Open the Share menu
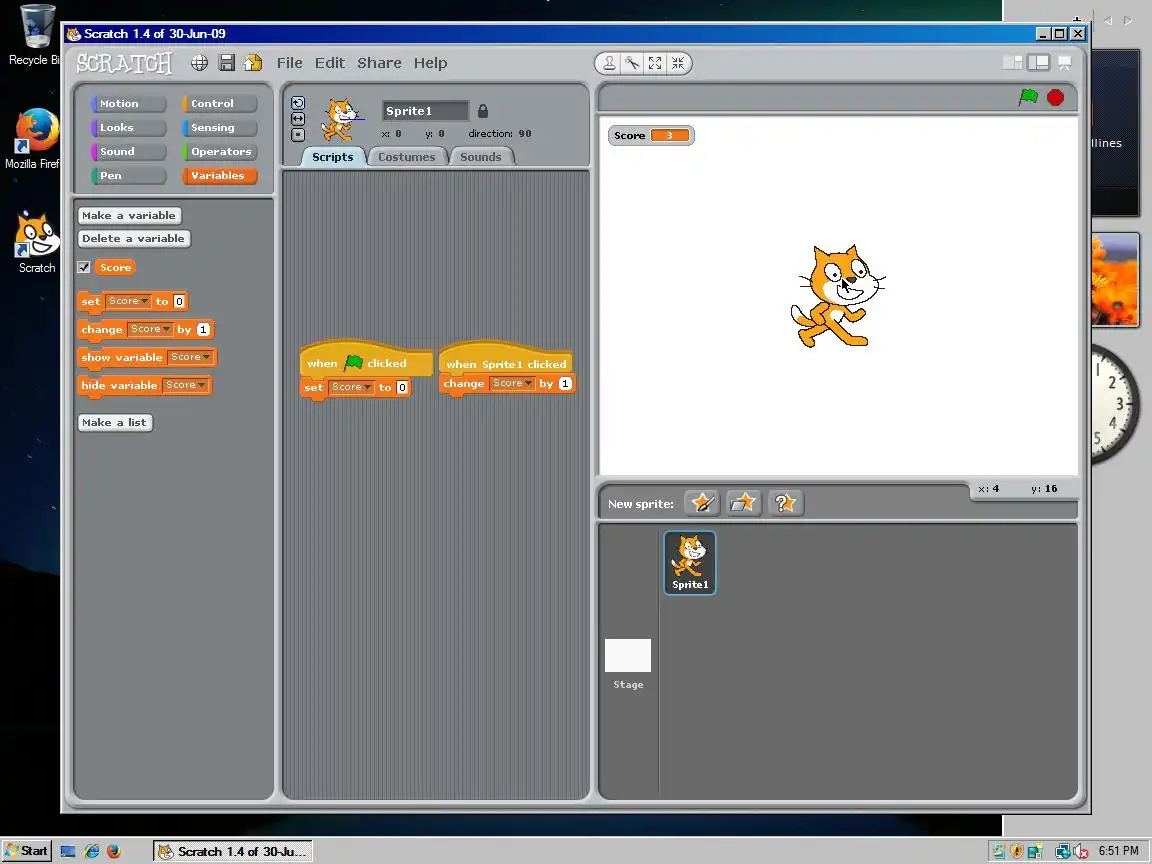This screenshot has width=1152, height=864. click(x=379, y=63)
